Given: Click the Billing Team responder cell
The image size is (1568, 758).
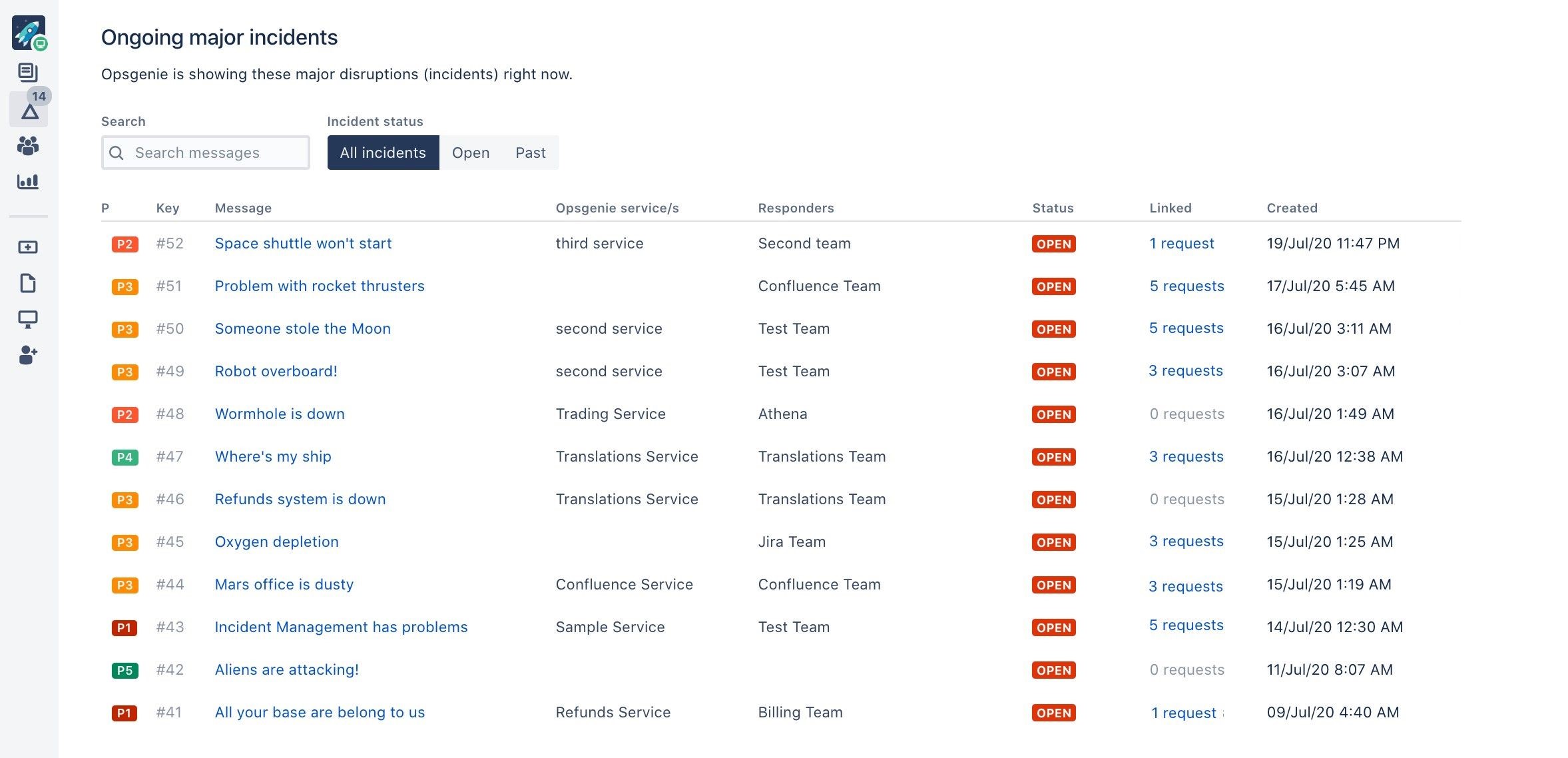Looking at the screenshot, I should pos(800,712).
